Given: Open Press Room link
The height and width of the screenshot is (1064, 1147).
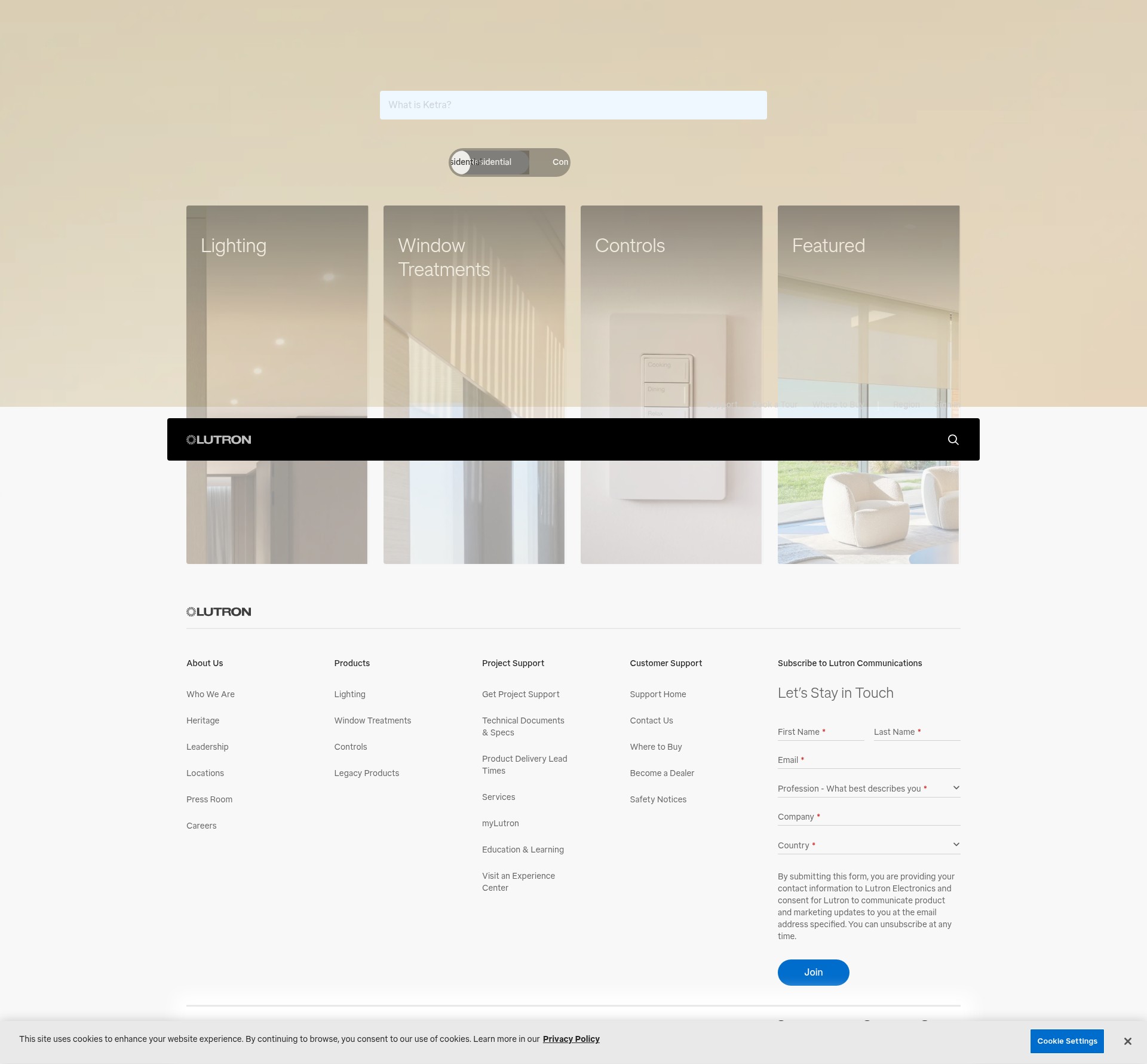Looking at the screenshot, I should [209, 799].
